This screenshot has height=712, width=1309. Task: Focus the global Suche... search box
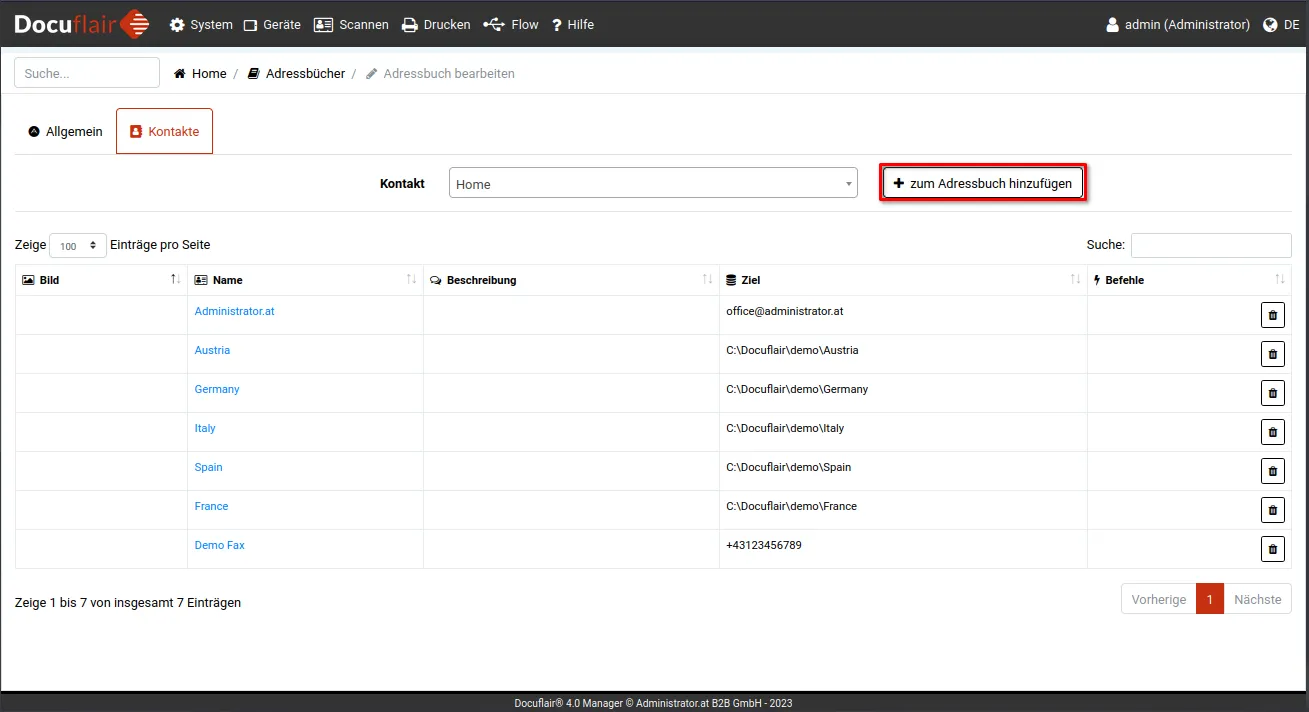(87, 73)
